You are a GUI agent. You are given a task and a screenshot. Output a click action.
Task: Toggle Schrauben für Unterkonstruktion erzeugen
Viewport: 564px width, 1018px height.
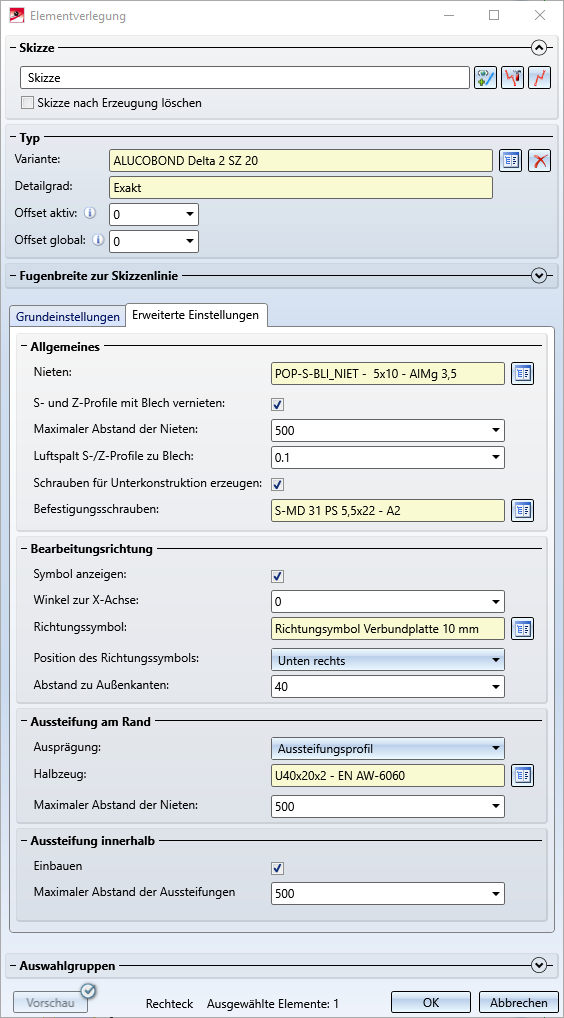pyautogui.click(x=278, y=484)
